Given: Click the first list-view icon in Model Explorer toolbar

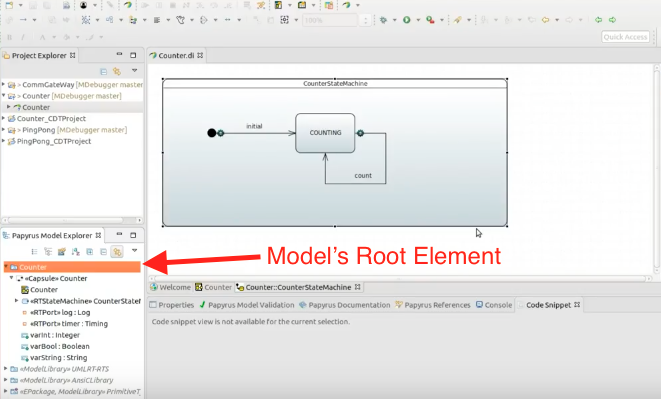Looking at the screenshot, I should pyautogui.click(x=34, y=252).
